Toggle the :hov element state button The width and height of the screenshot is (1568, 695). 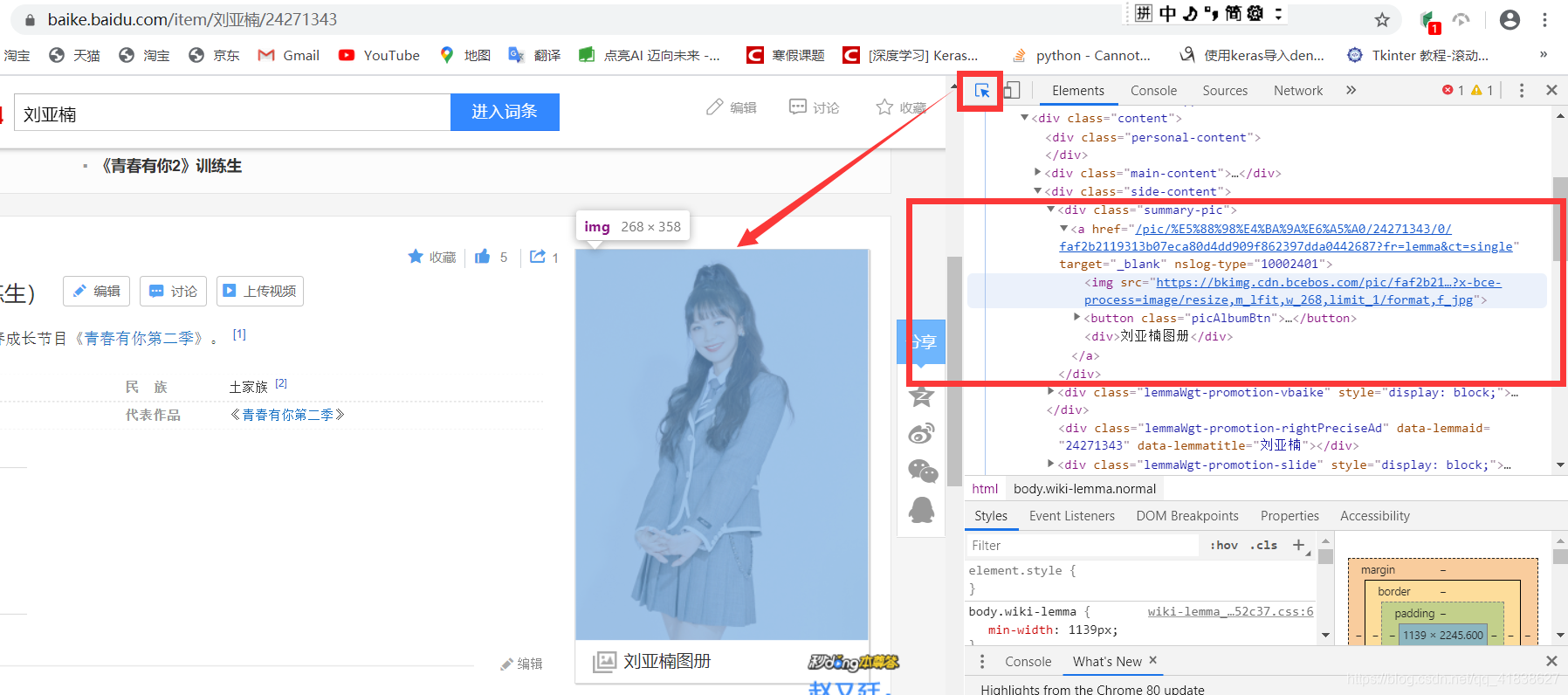(x=1223, y=545)
